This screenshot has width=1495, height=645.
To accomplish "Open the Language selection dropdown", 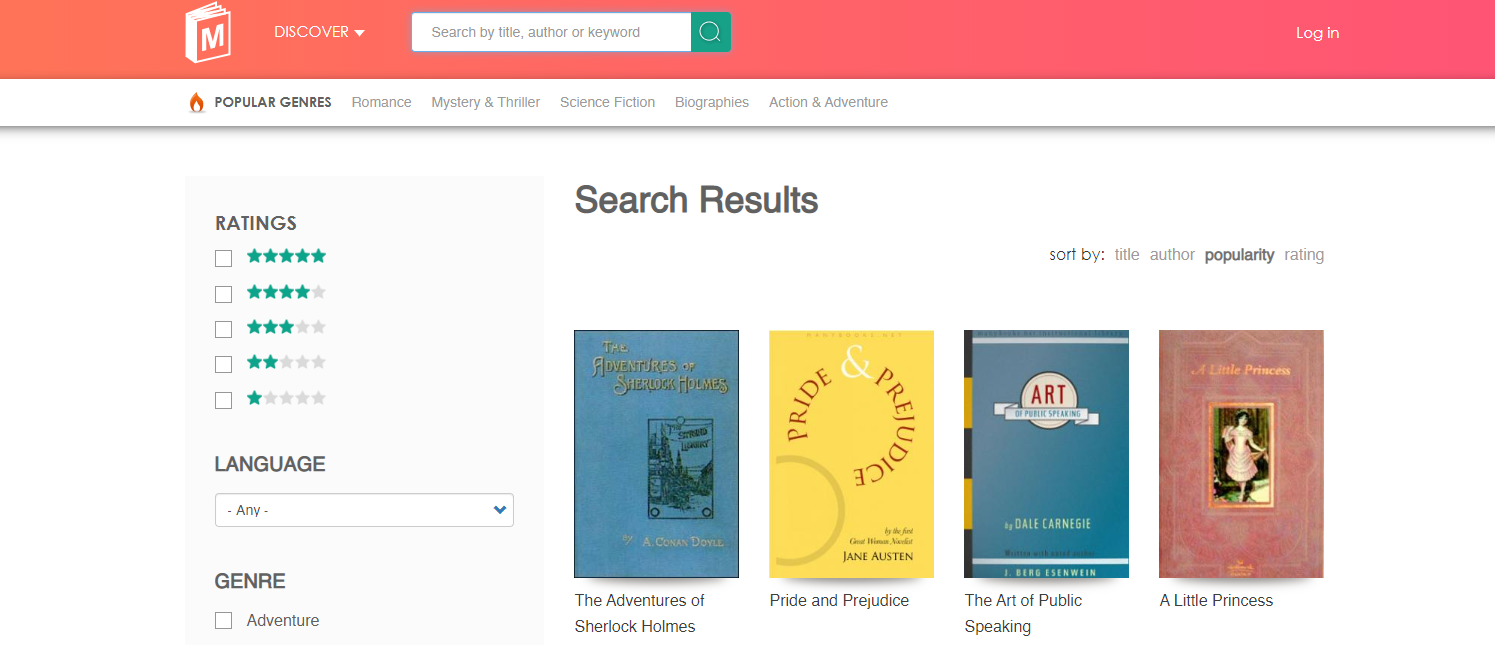I will 364,510.
